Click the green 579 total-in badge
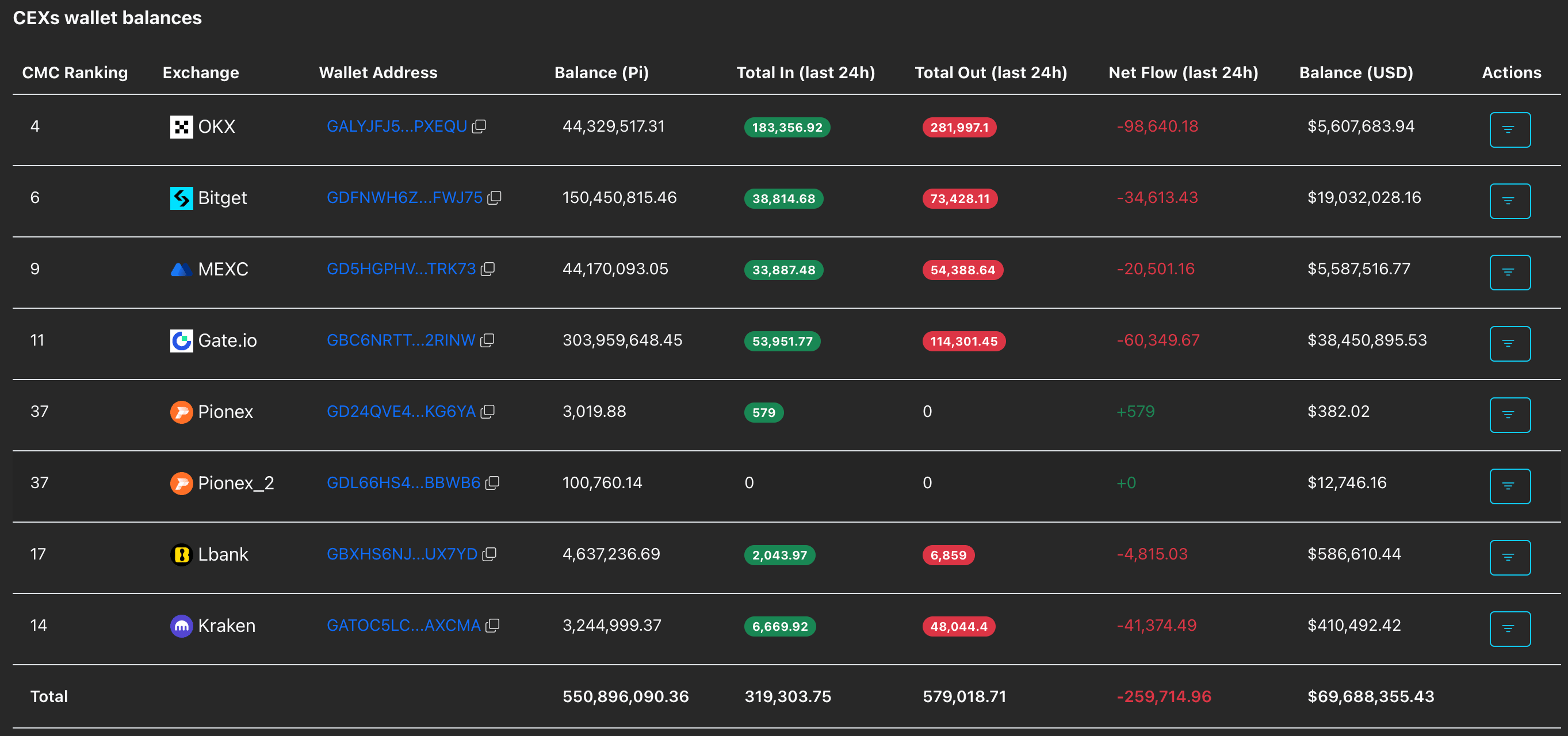The width and height of the screenshot is (1568, 736). coord(764,412)
